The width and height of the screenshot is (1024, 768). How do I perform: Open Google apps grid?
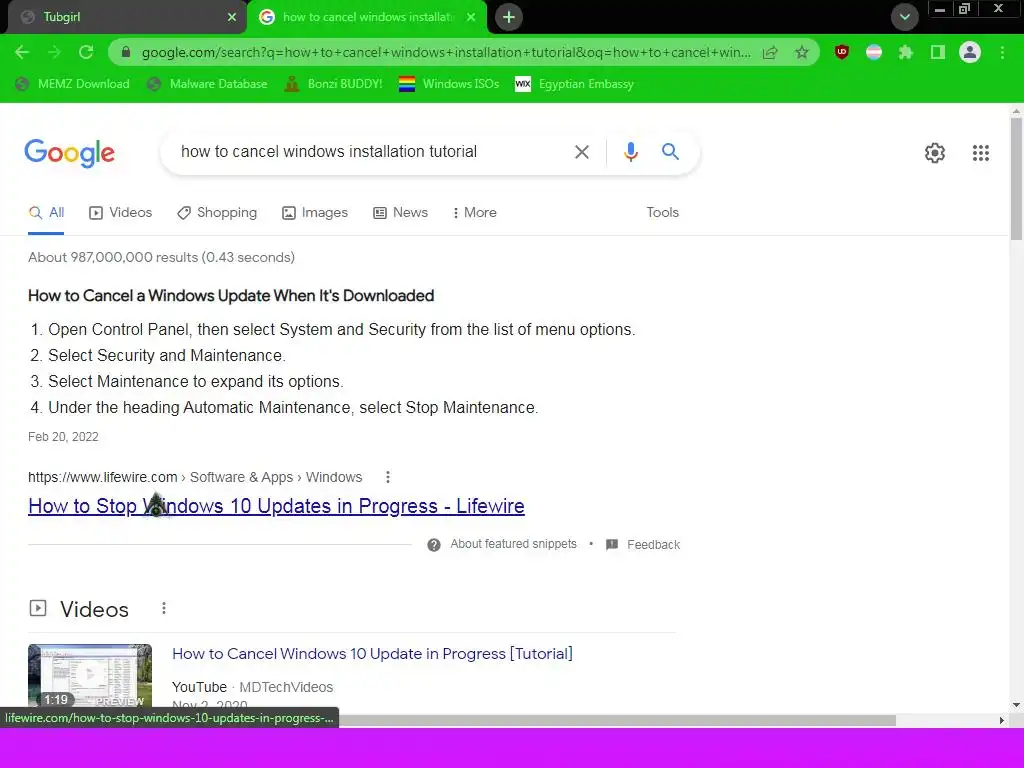980,153
